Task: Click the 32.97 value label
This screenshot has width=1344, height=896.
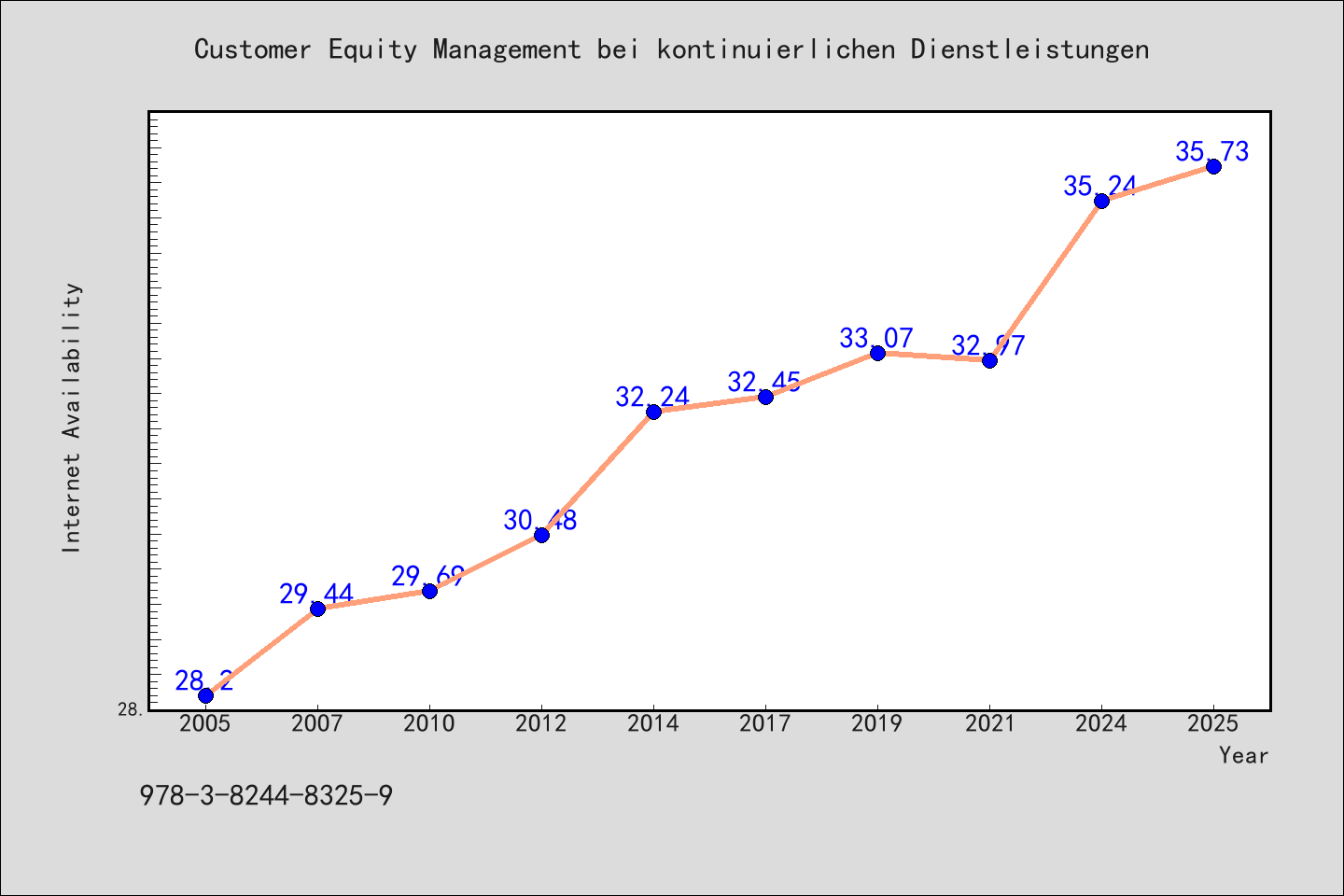Action: click(988, 345)
